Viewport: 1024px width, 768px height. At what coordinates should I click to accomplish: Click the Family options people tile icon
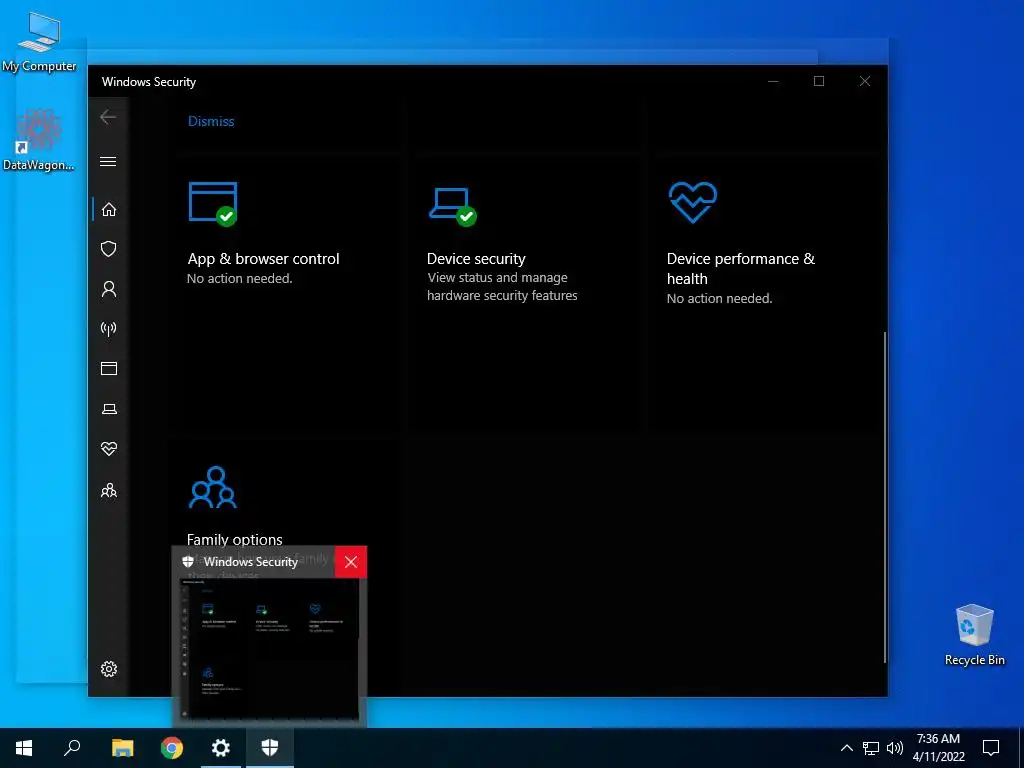pyautogui.click(x=213, y=487)
